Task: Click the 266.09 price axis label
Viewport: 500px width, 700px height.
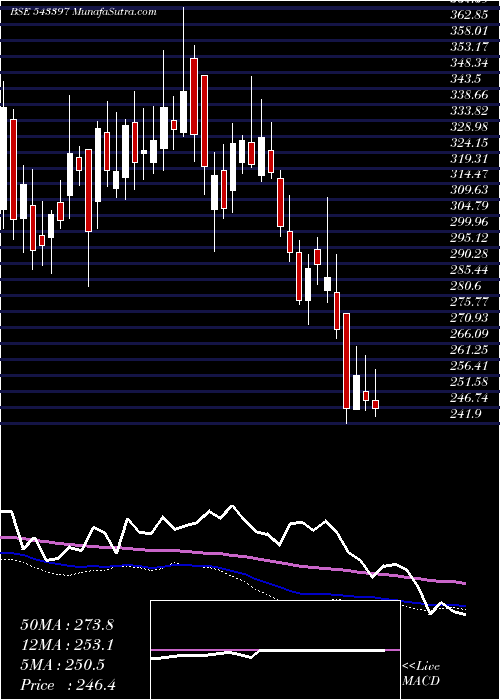Action: (x=468, y=334)
